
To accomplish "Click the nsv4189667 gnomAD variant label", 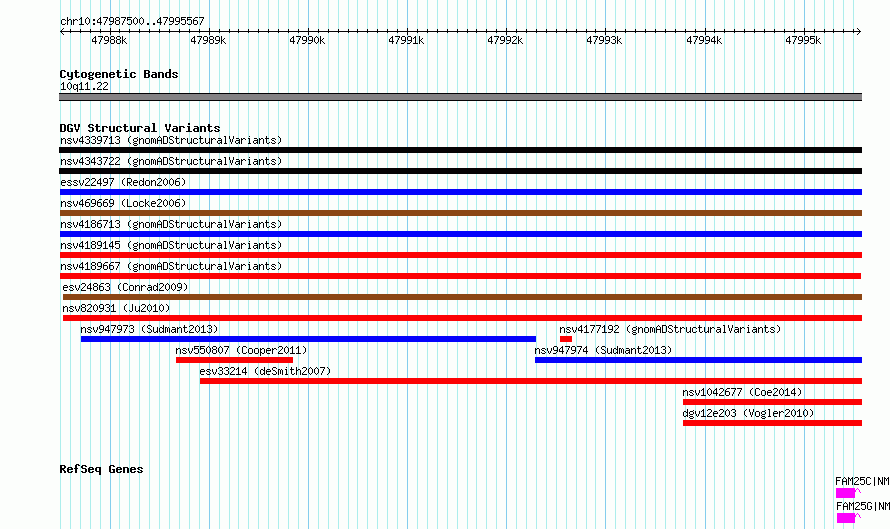I will 171,266.
